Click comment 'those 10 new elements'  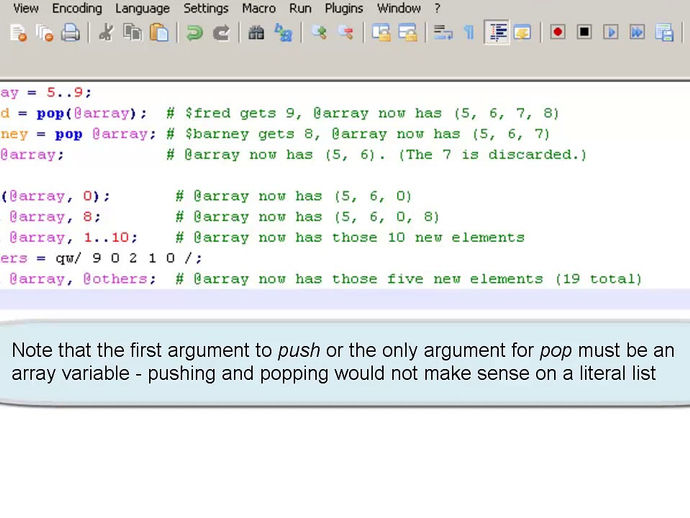pyautogui.click(x=428, y=238)
